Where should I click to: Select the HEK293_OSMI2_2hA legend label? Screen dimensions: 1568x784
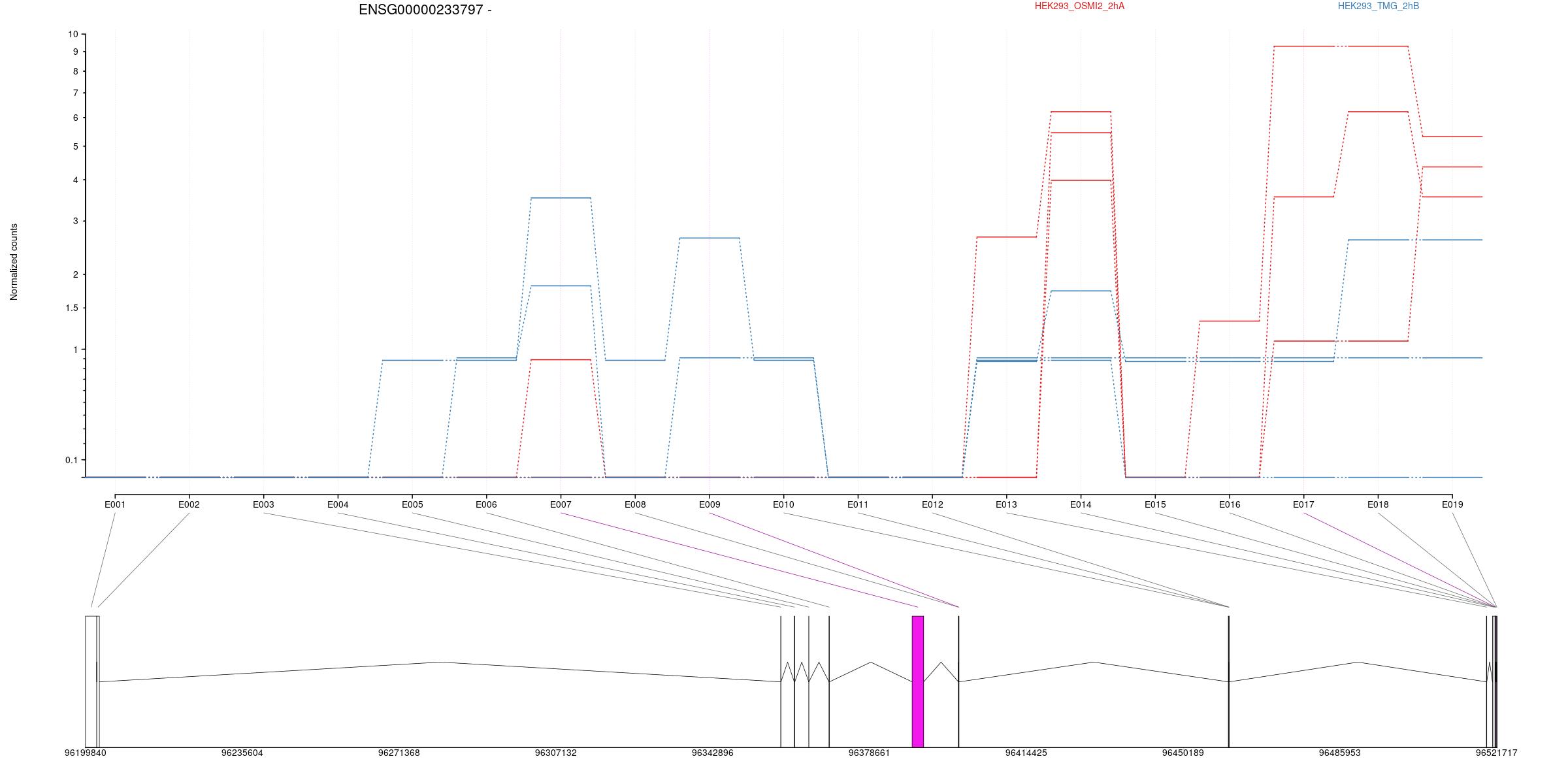(1079, 6)
